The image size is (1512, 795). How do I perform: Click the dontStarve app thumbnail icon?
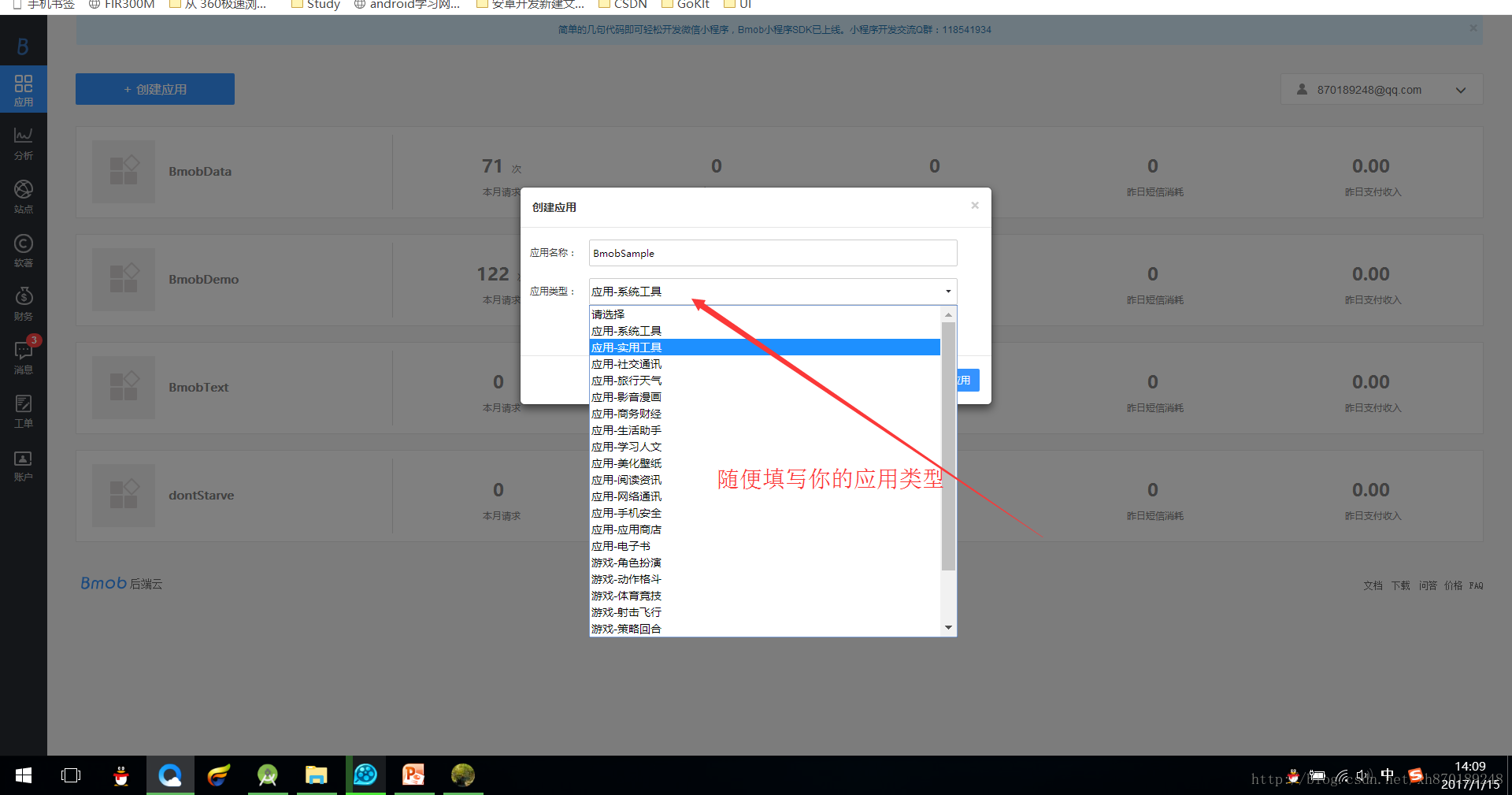[124, 496]
